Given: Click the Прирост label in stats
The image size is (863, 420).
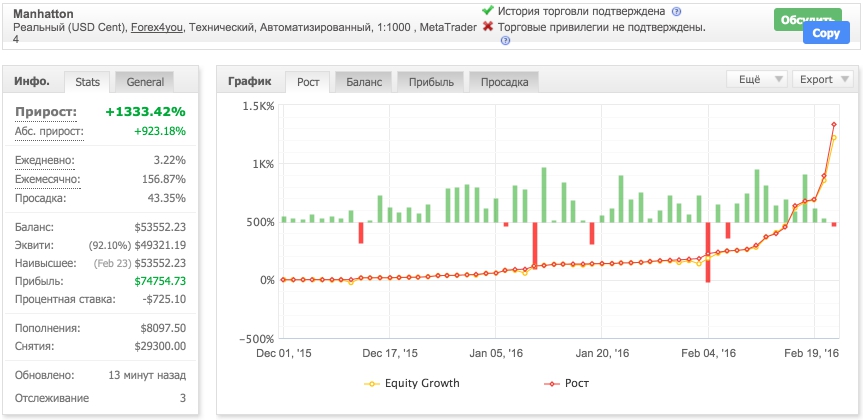Looking at the screenshot, I should (47, 111).
